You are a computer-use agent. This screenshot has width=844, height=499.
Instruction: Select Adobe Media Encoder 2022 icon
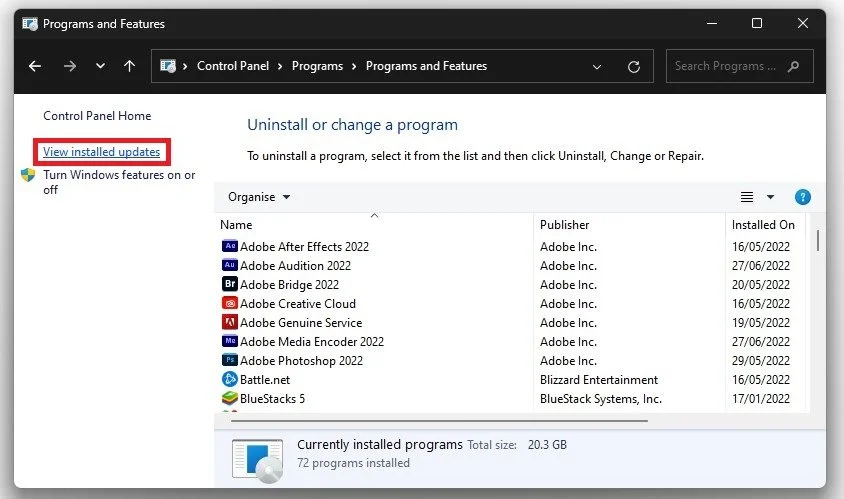tap(230, 341)
